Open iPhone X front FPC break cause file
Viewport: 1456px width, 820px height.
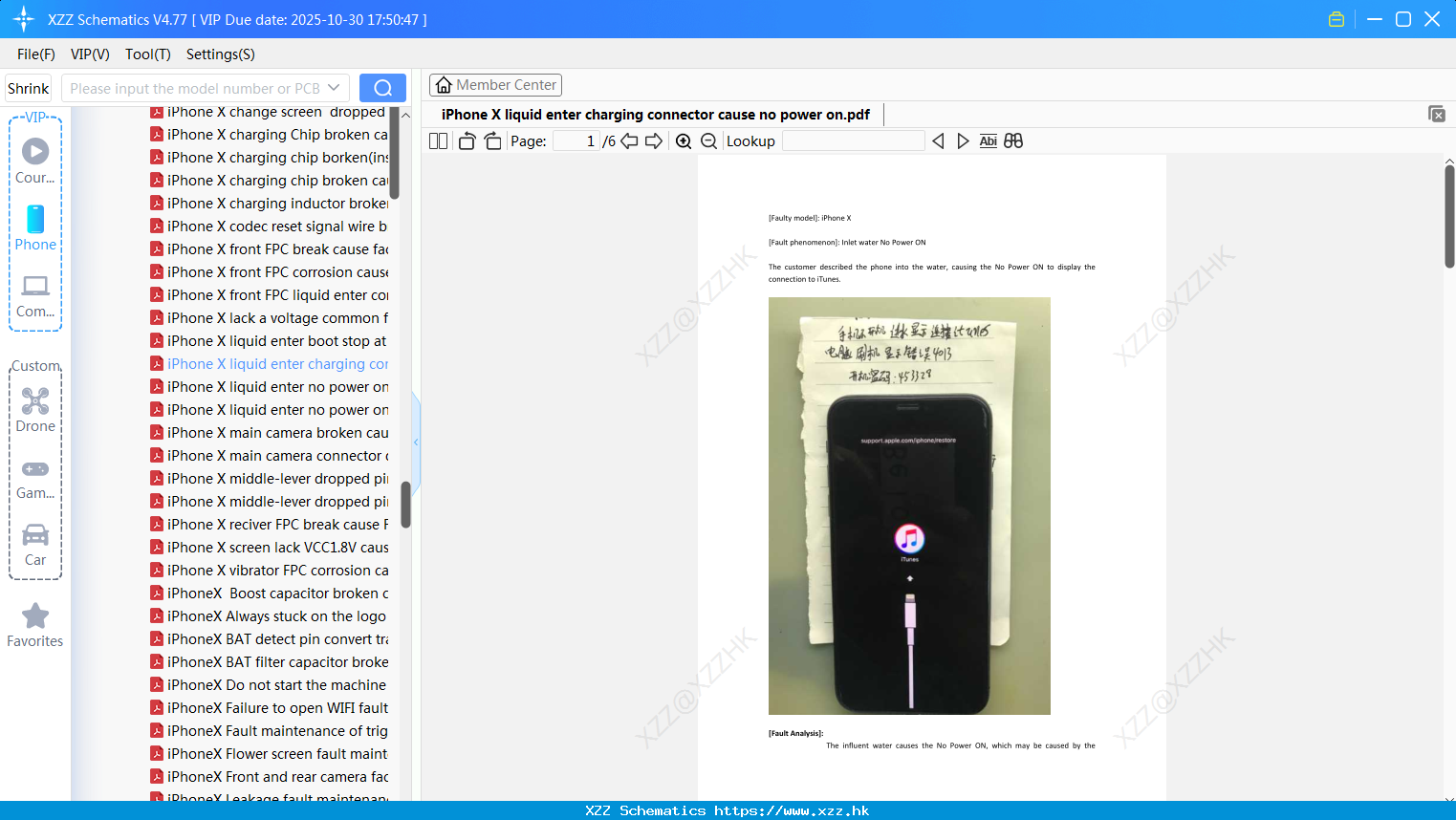270,249
